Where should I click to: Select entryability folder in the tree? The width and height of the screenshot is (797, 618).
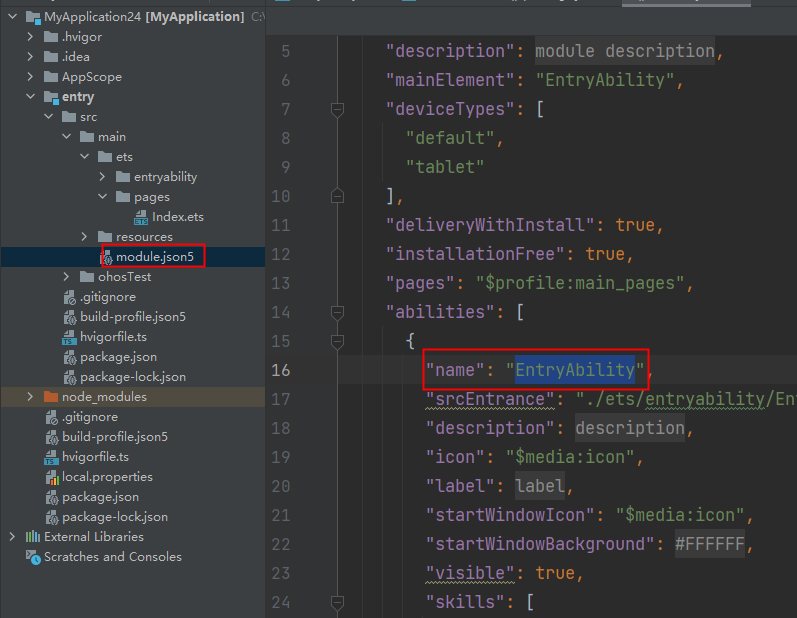pyautogui.click(x=165, y=176)
